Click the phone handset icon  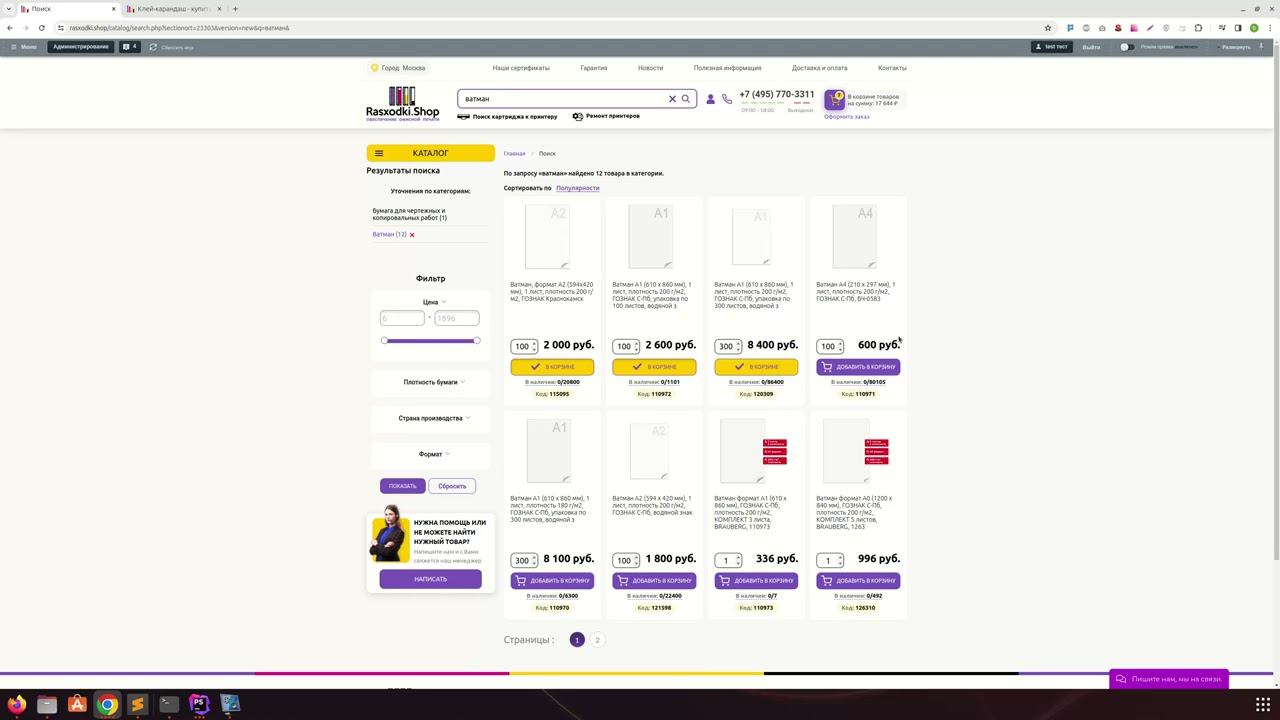click(727, 99)
